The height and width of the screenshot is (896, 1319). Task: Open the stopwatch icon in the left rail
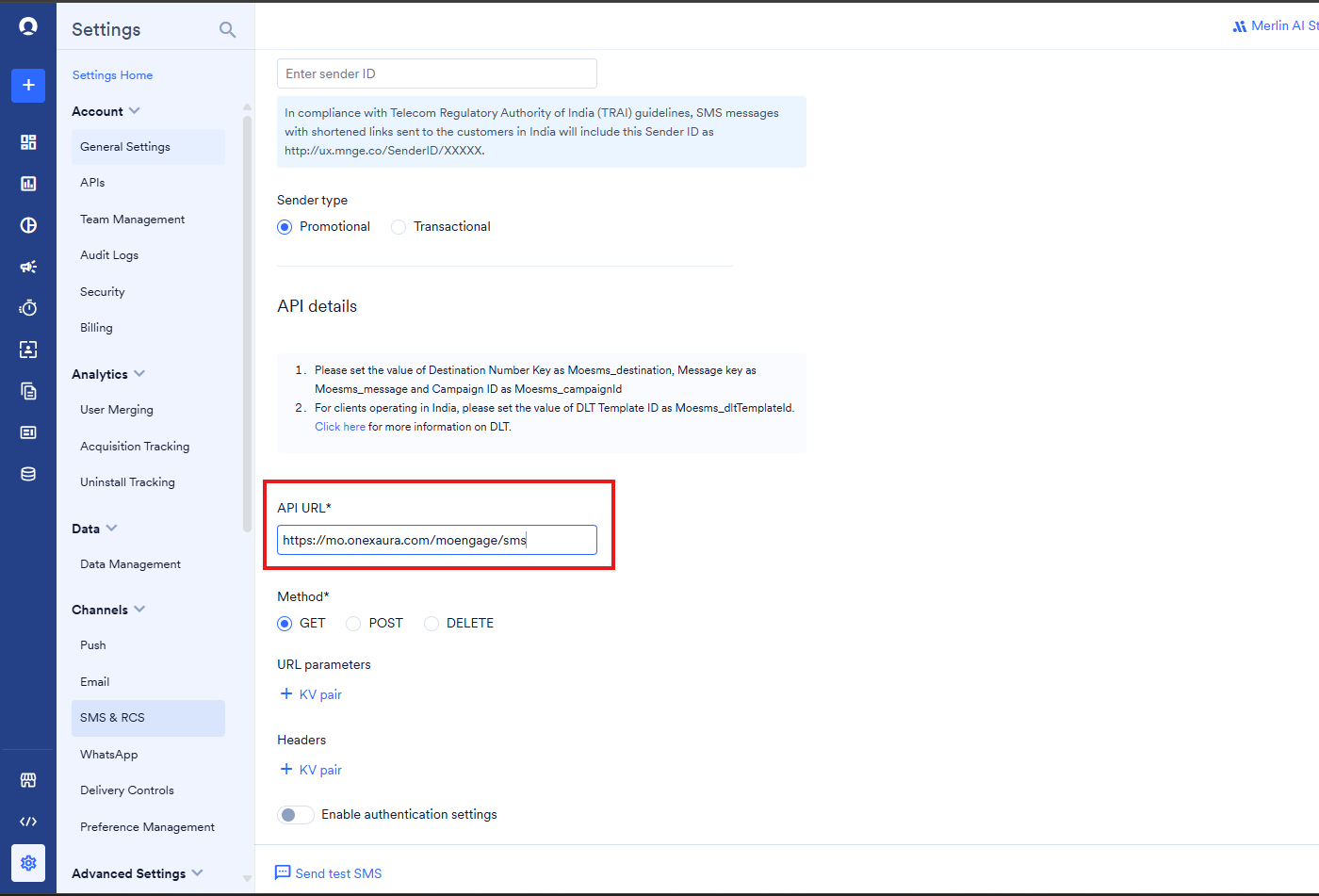coord(28,308)
